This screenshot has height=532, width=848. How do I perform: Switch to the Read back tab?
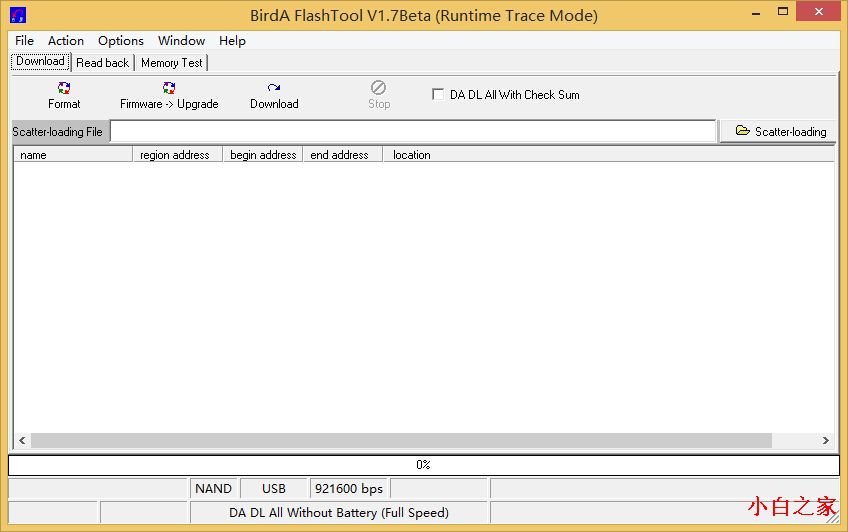point(103,63)
